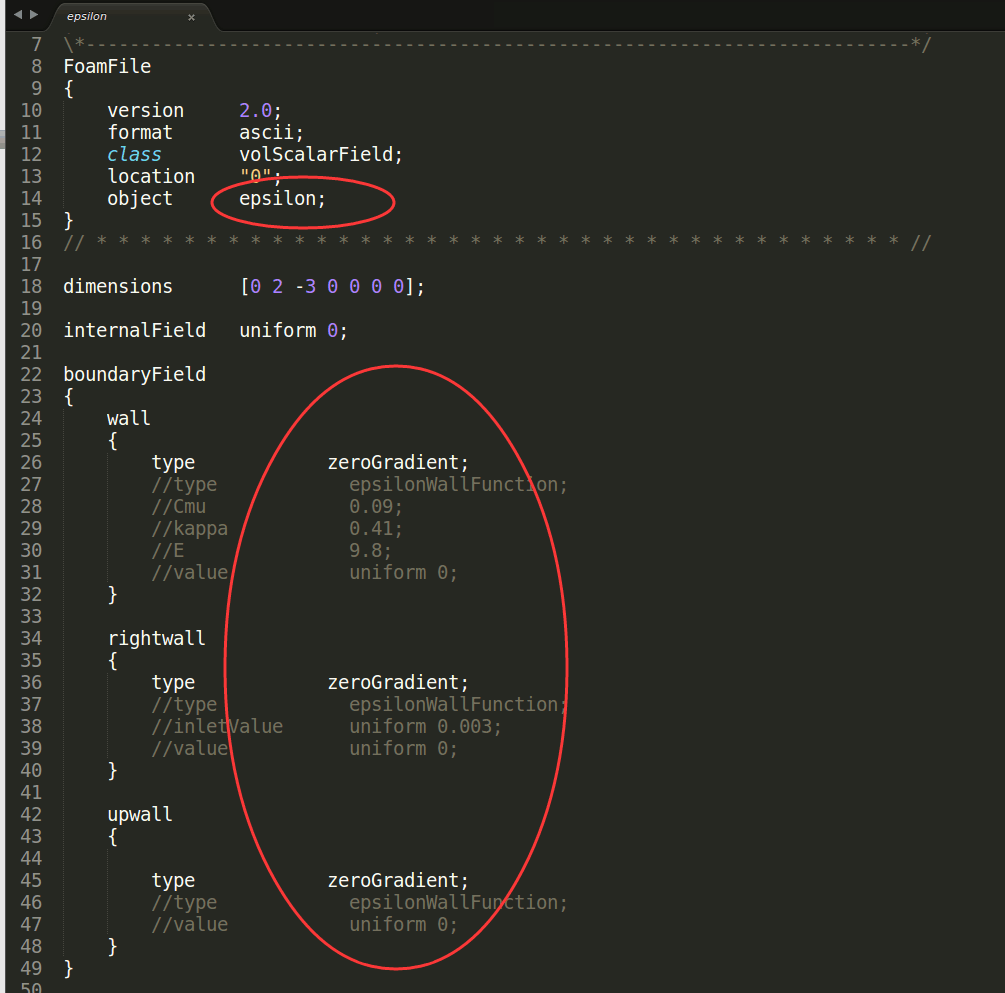
Task: Place cursor on the FoamFile keyword
Action: (x=107, y=66)
